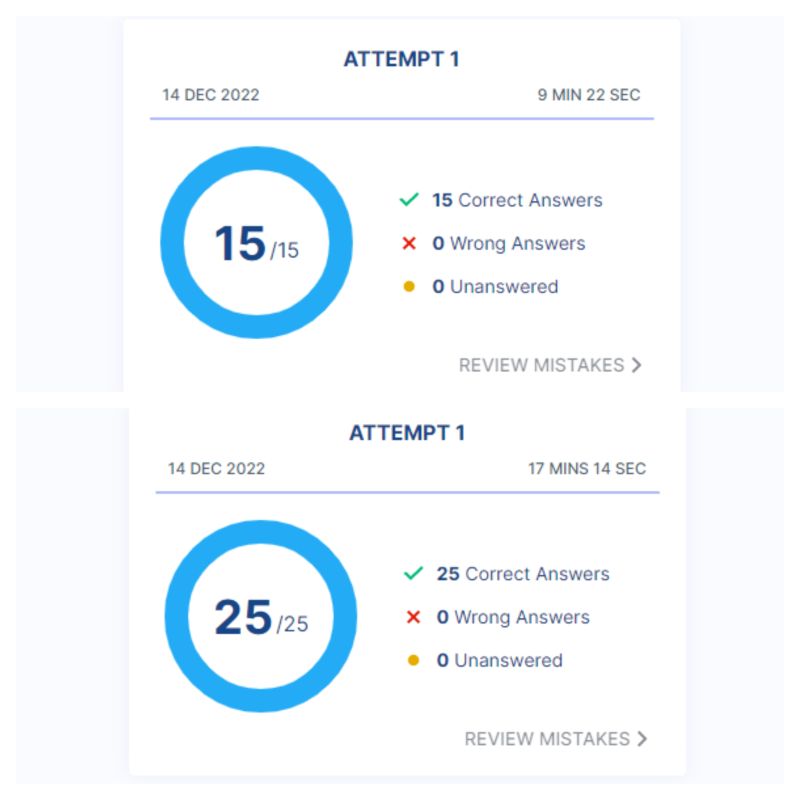Expand chevron next to first Review Mistakes
This screenshot has height=800, width=800.
tap(636, 365)
